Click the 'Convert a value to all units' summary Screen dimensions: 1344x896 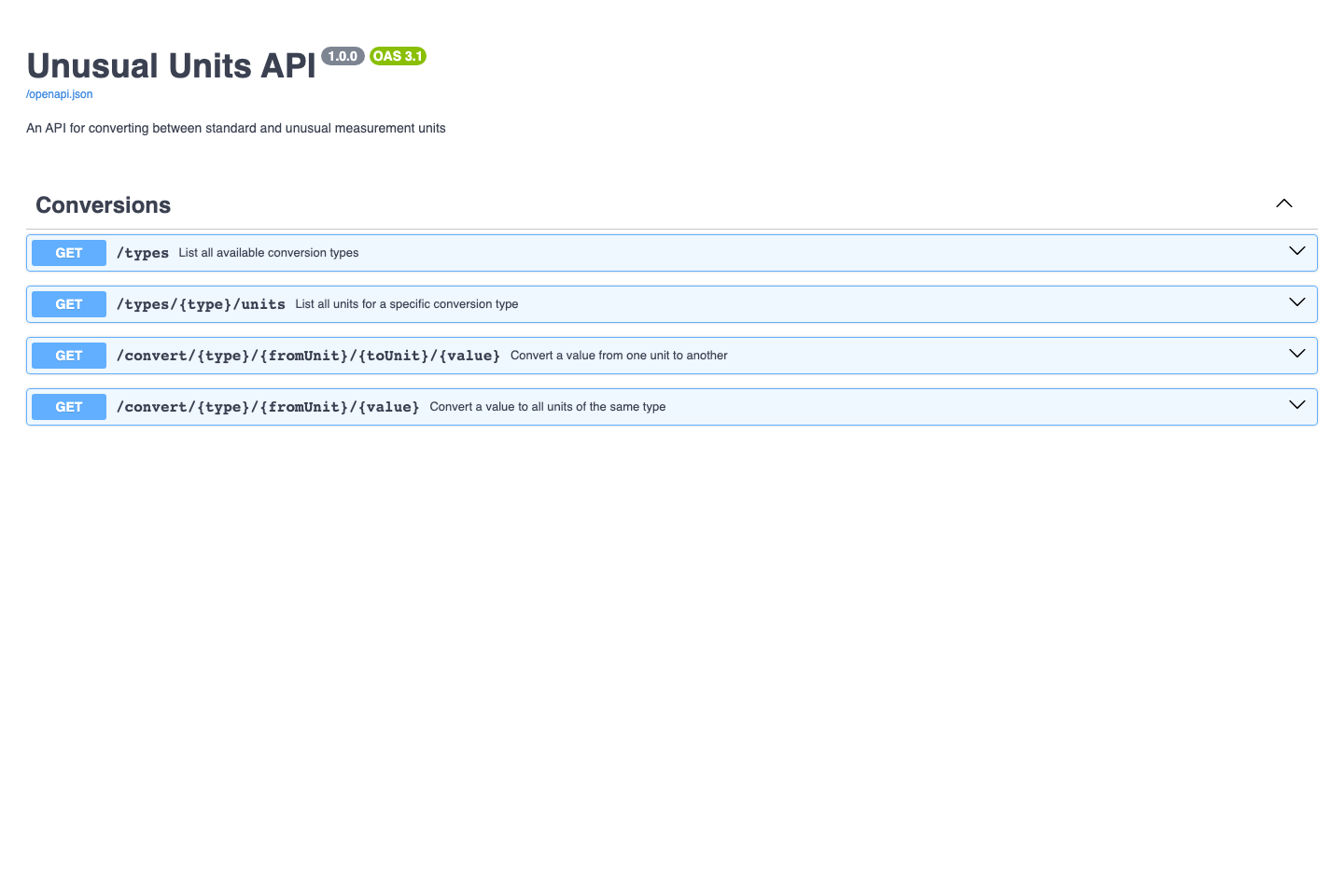[547, 406]
